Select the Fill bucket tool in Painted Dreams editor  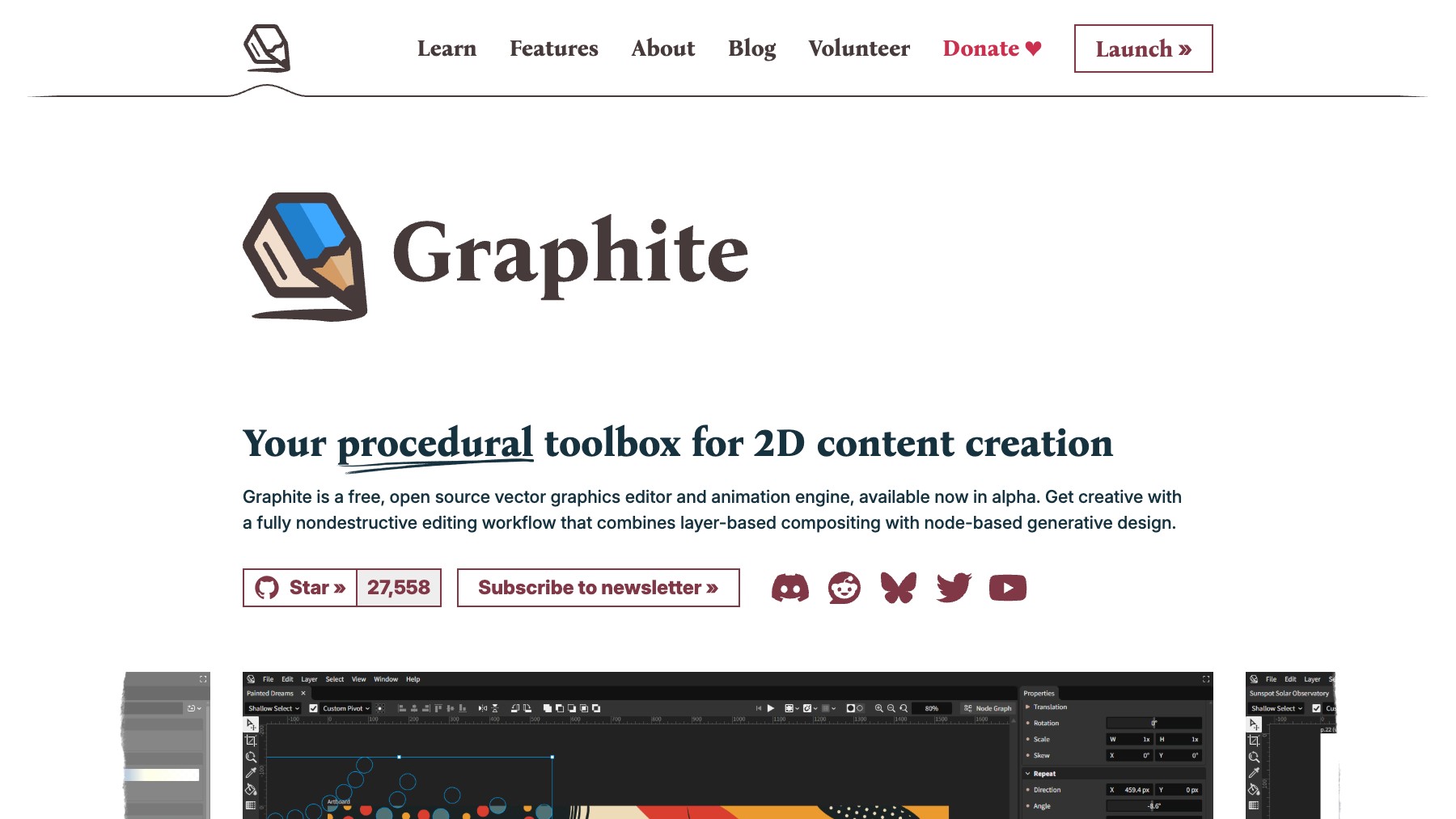pos(251,789)
